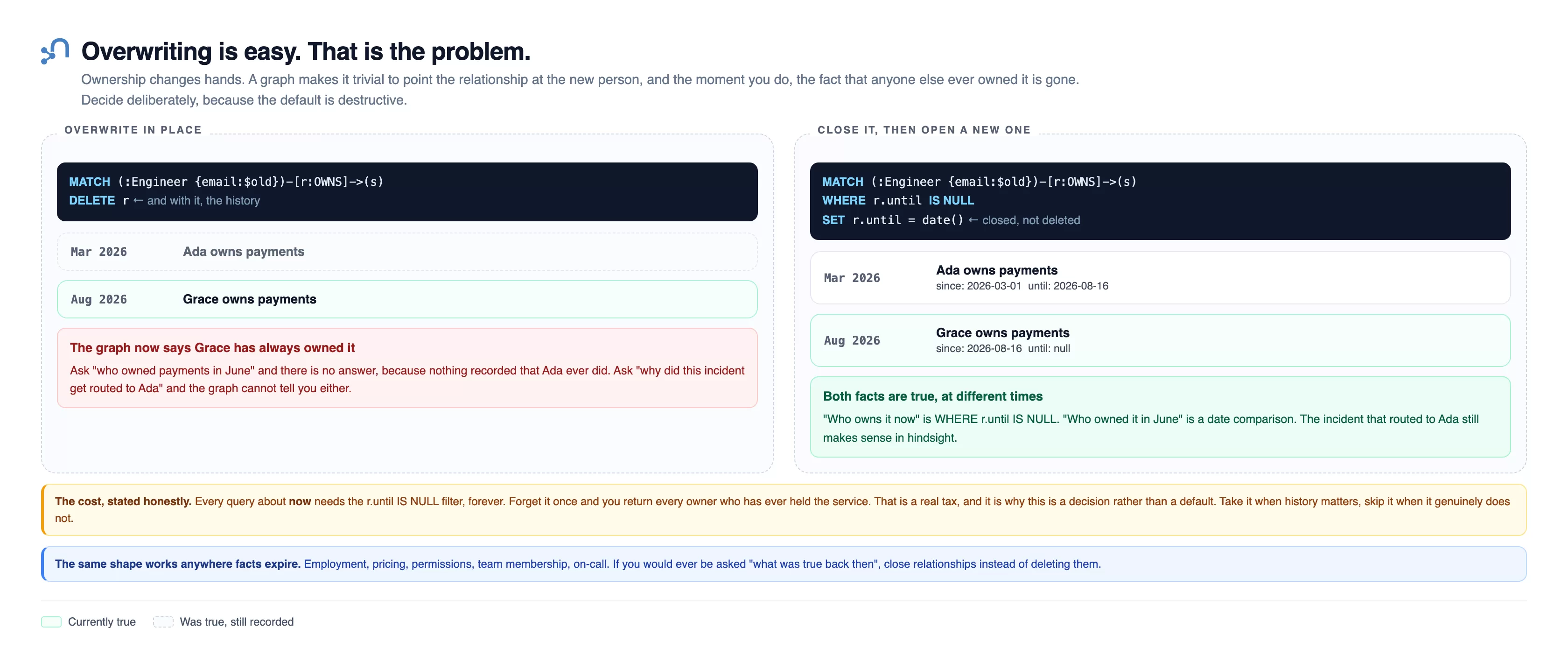Click 'and with it, the history' code comment
The width and height of the screenshot is (1568, 663).
pos(203,200)
